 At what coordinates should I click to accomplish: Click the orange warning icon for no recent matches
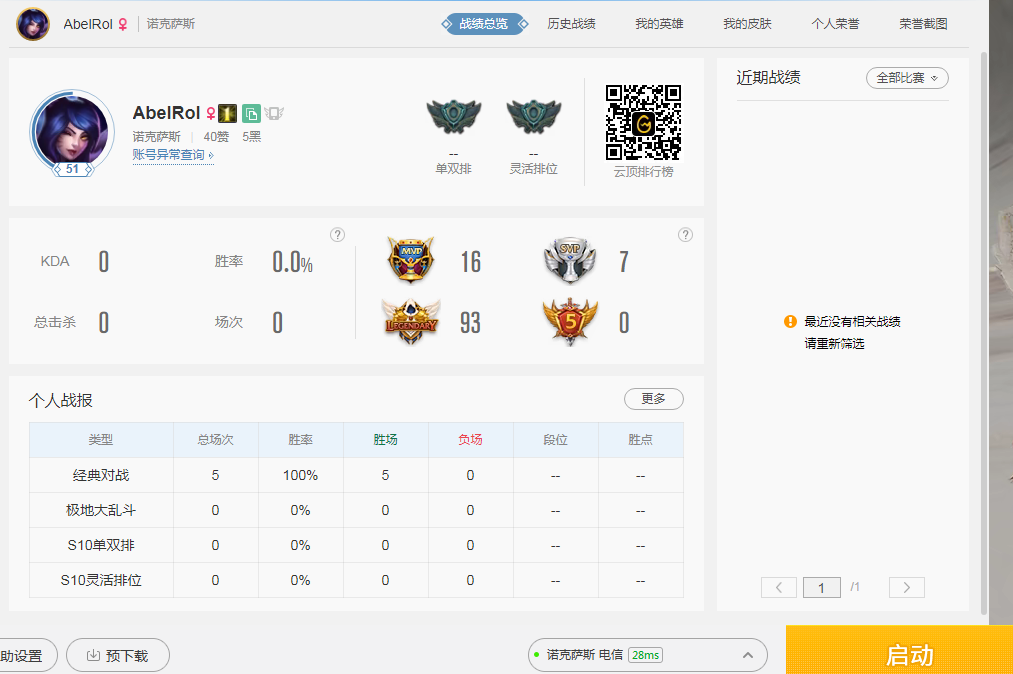(x=790, y=321)
